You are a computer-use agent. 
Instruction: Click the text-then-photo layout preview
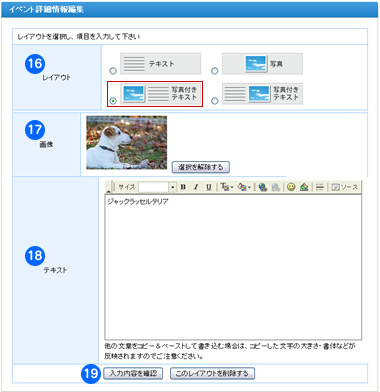pyautogui.click(x=262, y=94)
